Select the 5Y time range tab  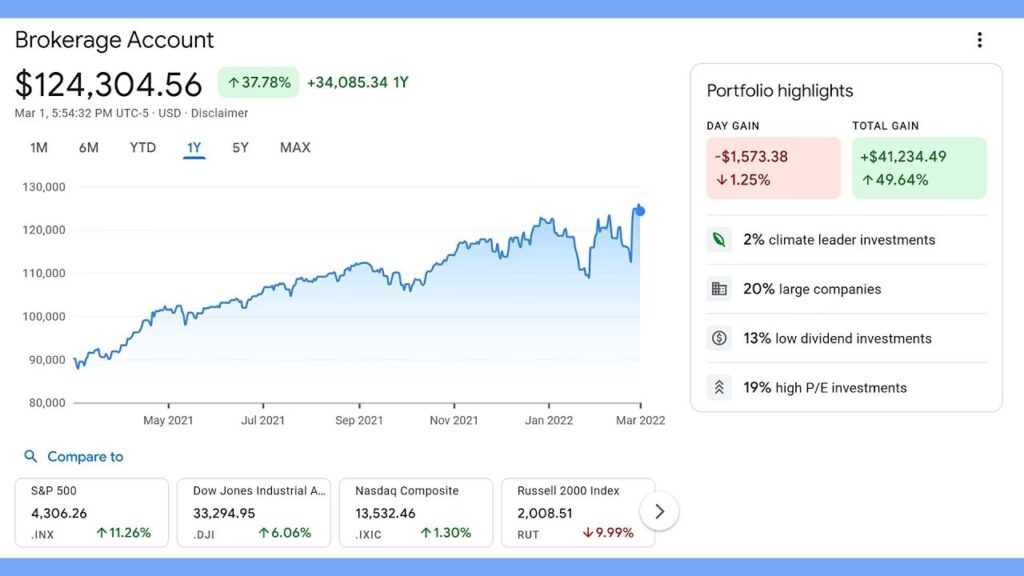click(x=240, y=148)
